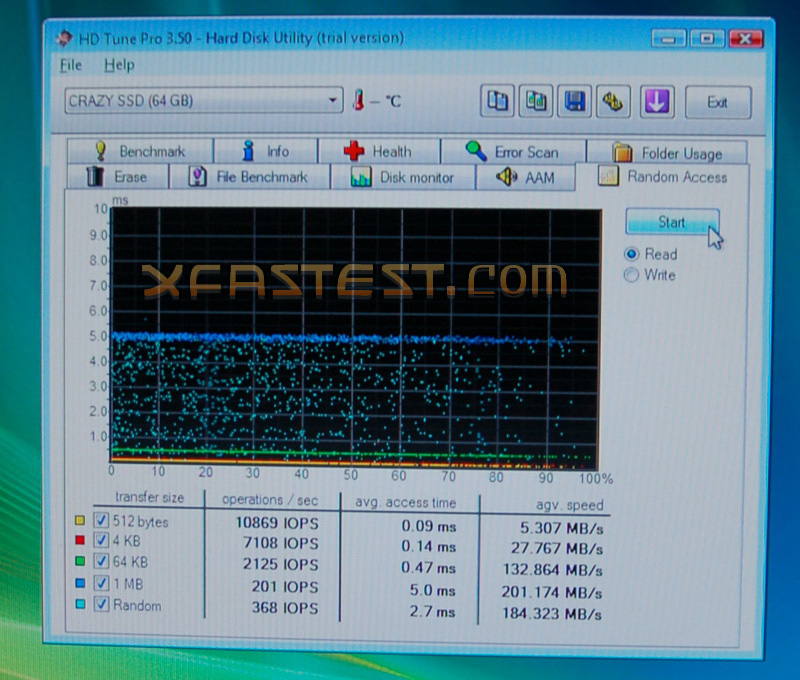Open the Benchmark tab
This screenshot has height=680, width=800.
coord(140,151)
